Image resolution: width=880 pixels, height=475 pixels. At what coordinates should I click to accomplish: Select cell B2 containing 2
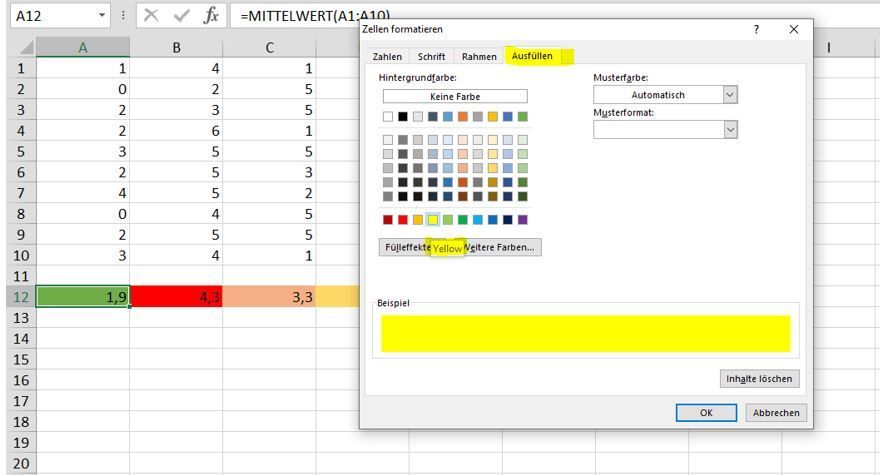coord(176,89)
